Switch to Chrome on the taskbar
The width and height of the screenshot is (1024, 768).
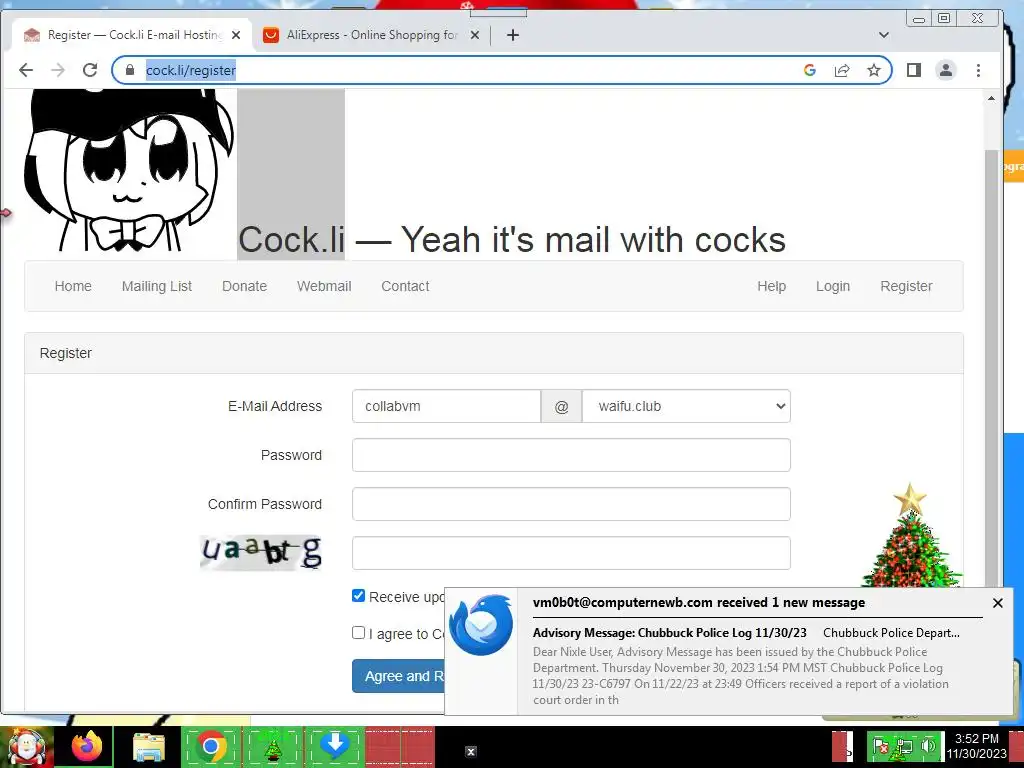point(210,746)
